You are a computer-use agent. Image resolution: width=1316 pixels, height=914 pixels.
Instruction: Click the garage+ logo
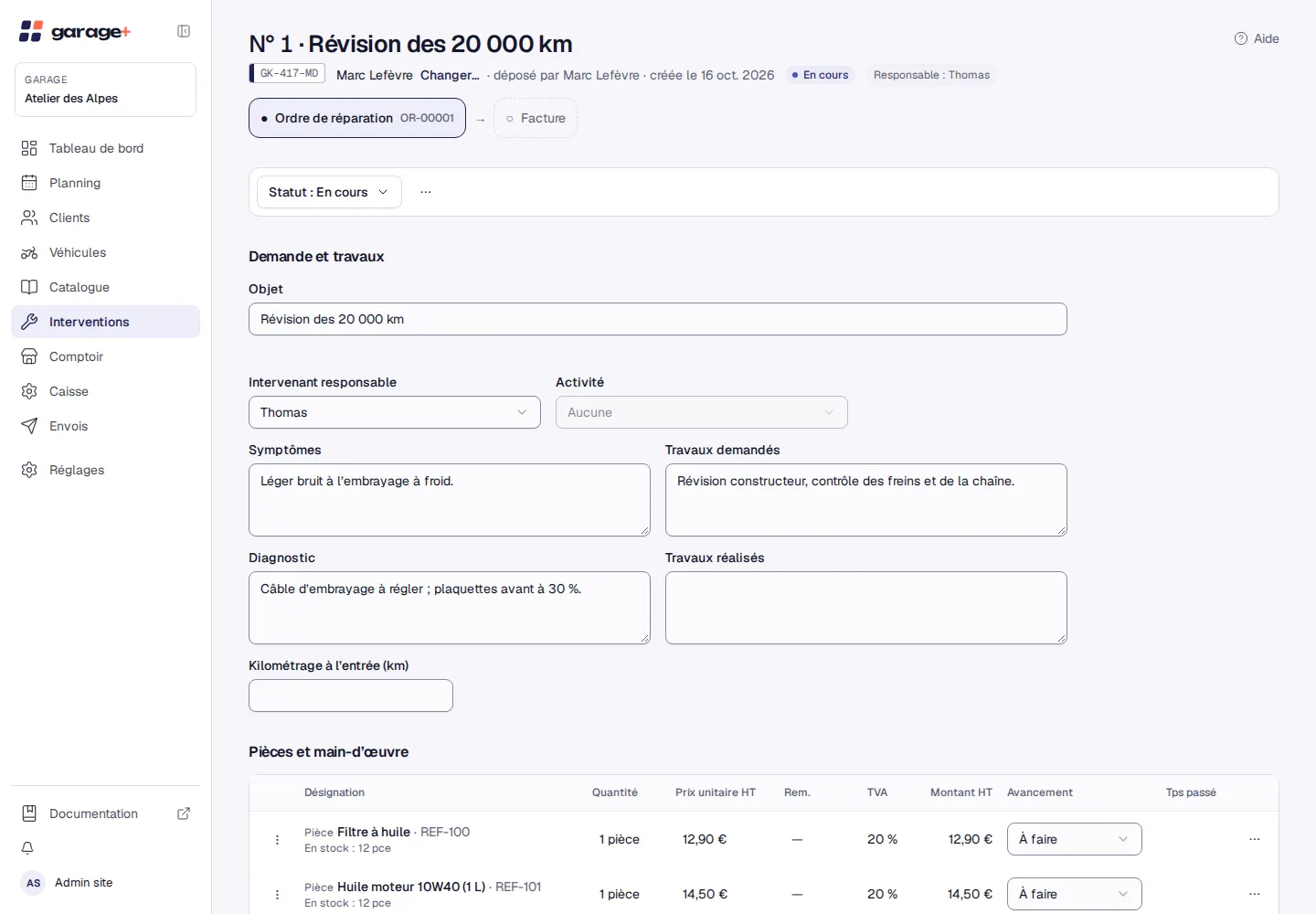tap(75, 31)
